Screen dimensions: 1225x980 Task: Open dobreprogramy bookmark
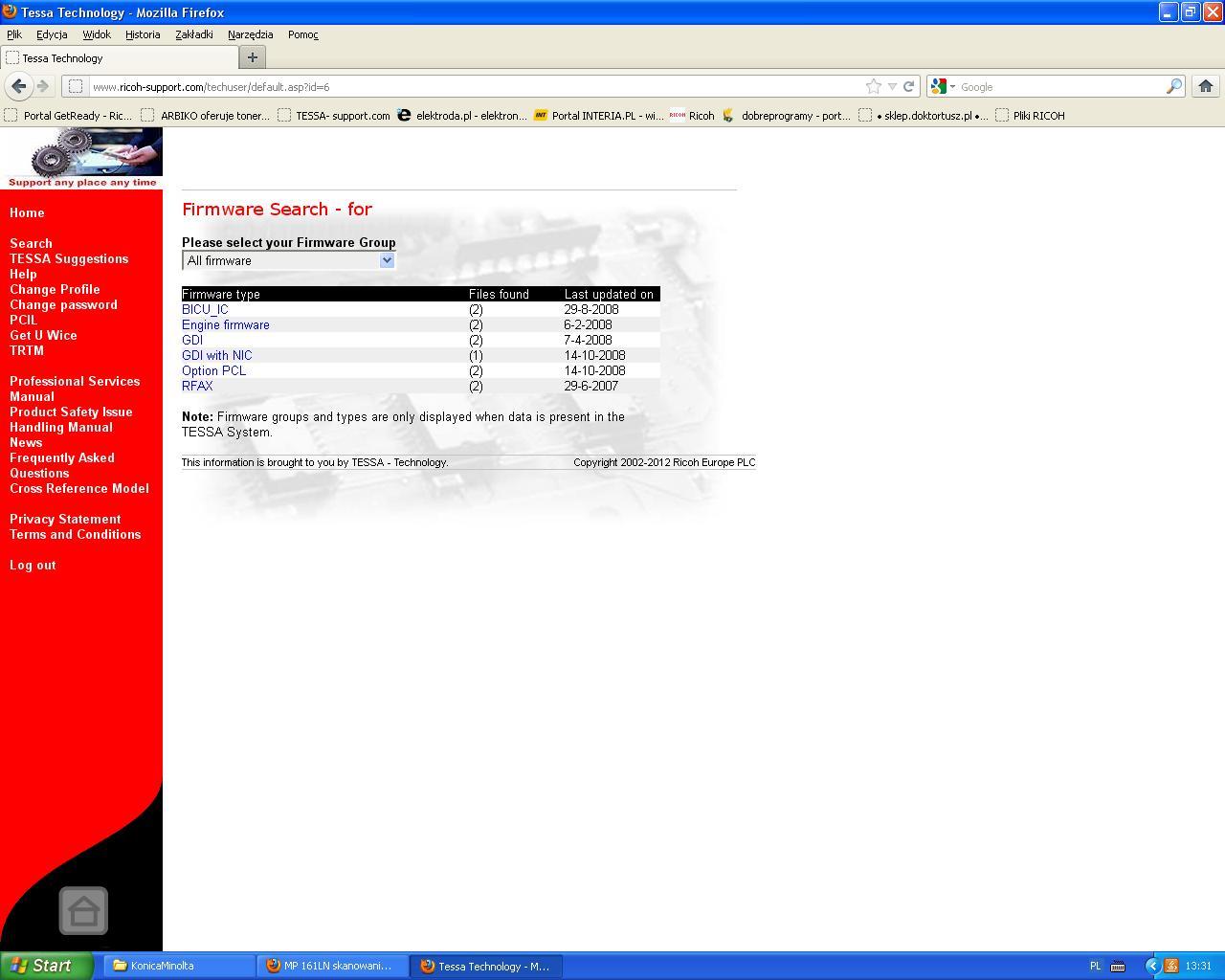786,115
